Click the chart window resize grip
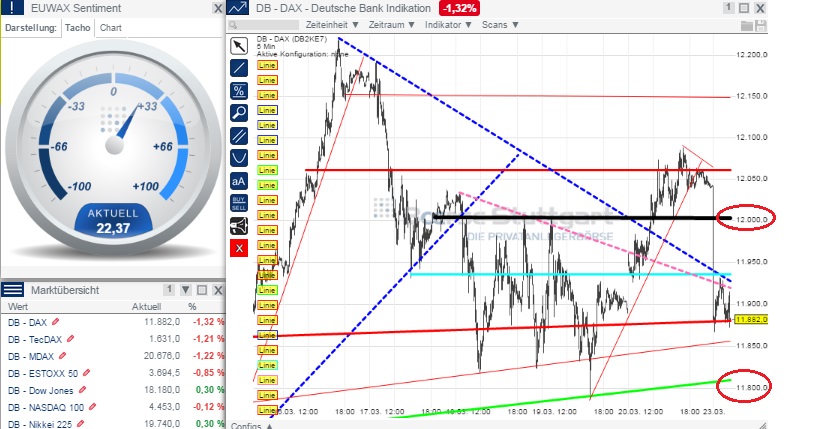Image resolution: width=816 pixels, height=429 pixels. click(762, 425)
